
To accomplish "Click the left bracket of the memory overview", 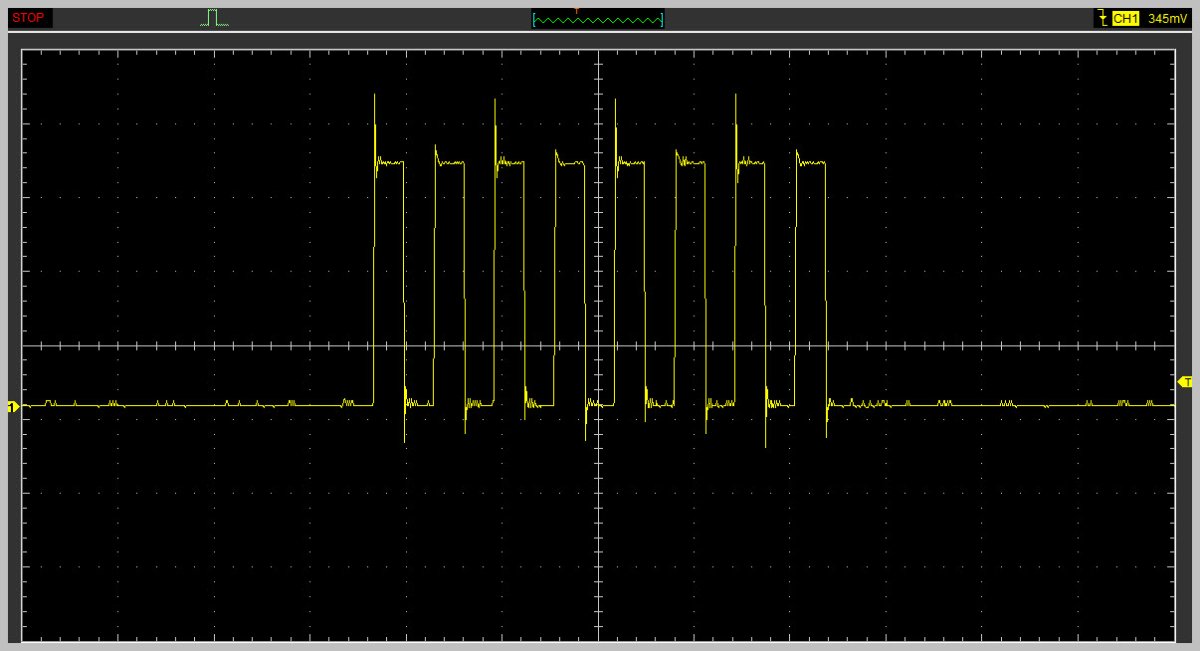I will pyautogui.click(x=534, y=19).
